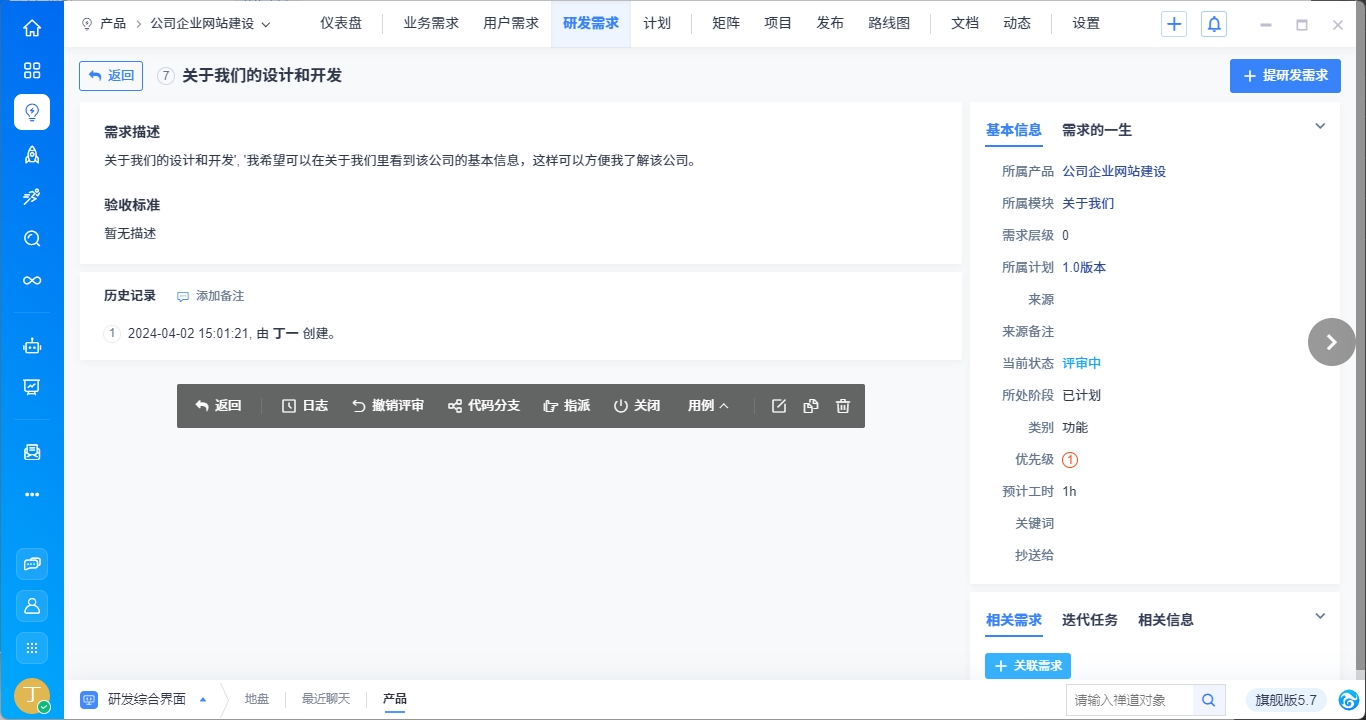Image resolution: width=1366 pixels, height=720 pixels.
Task: Click the copy icon in action toolbar
Action: pyautogui.click(x=811, y=406)
